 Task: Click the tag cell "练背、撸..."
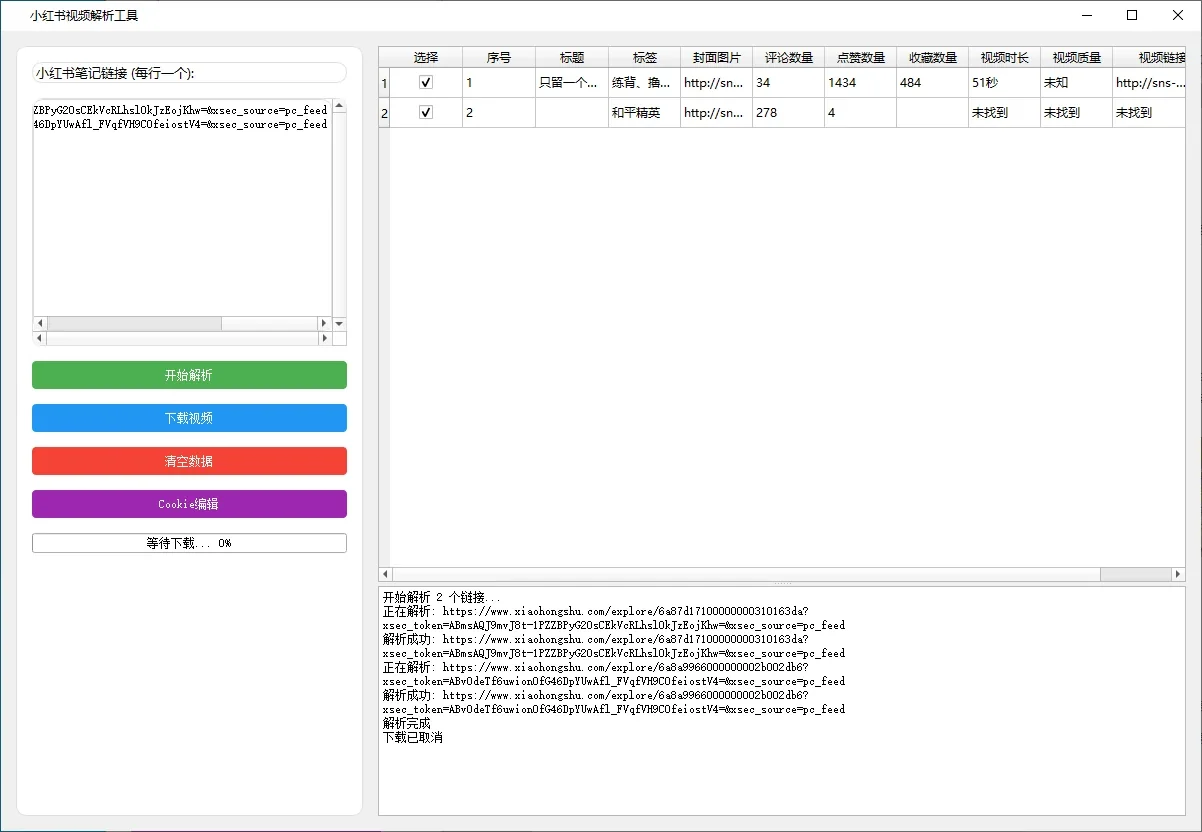tap(644, 83)
